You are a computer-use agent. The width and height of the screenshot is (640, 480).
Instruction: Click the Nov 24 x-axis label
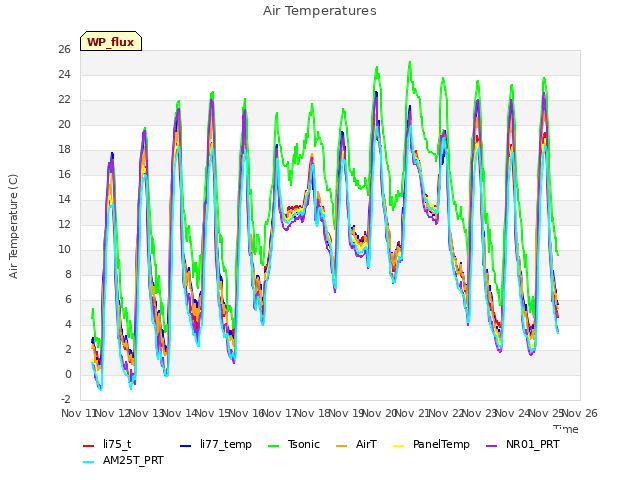click(x=513, y=413)
